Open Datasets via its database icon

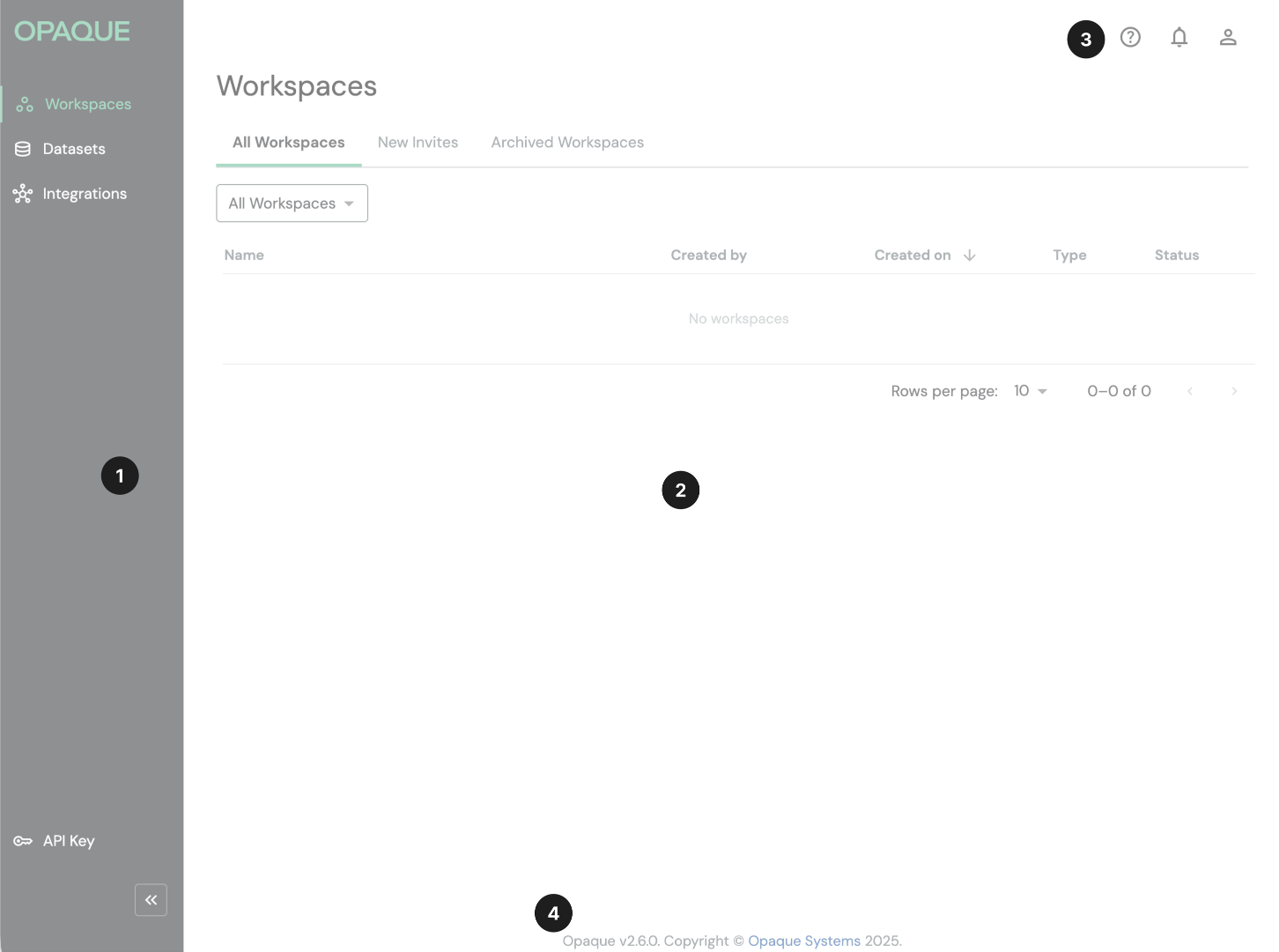[23, 150]
